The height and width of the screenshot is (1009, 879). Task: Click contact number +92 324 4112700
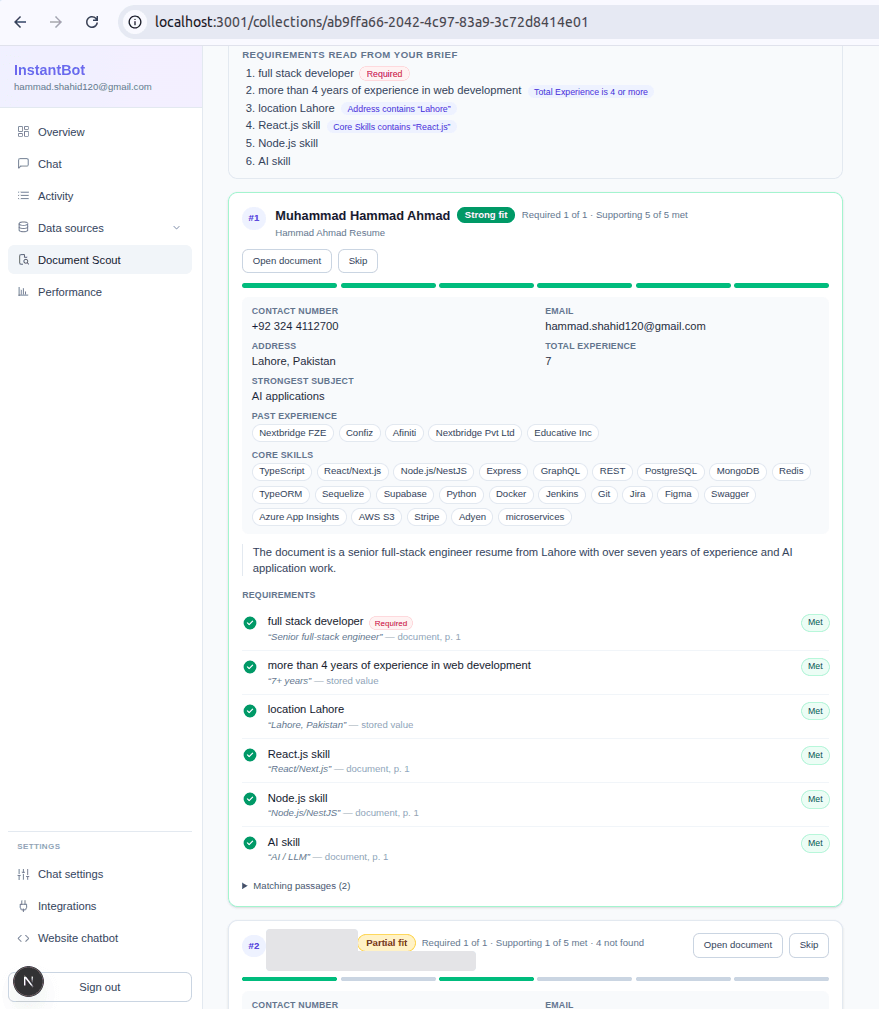(295, 326)
